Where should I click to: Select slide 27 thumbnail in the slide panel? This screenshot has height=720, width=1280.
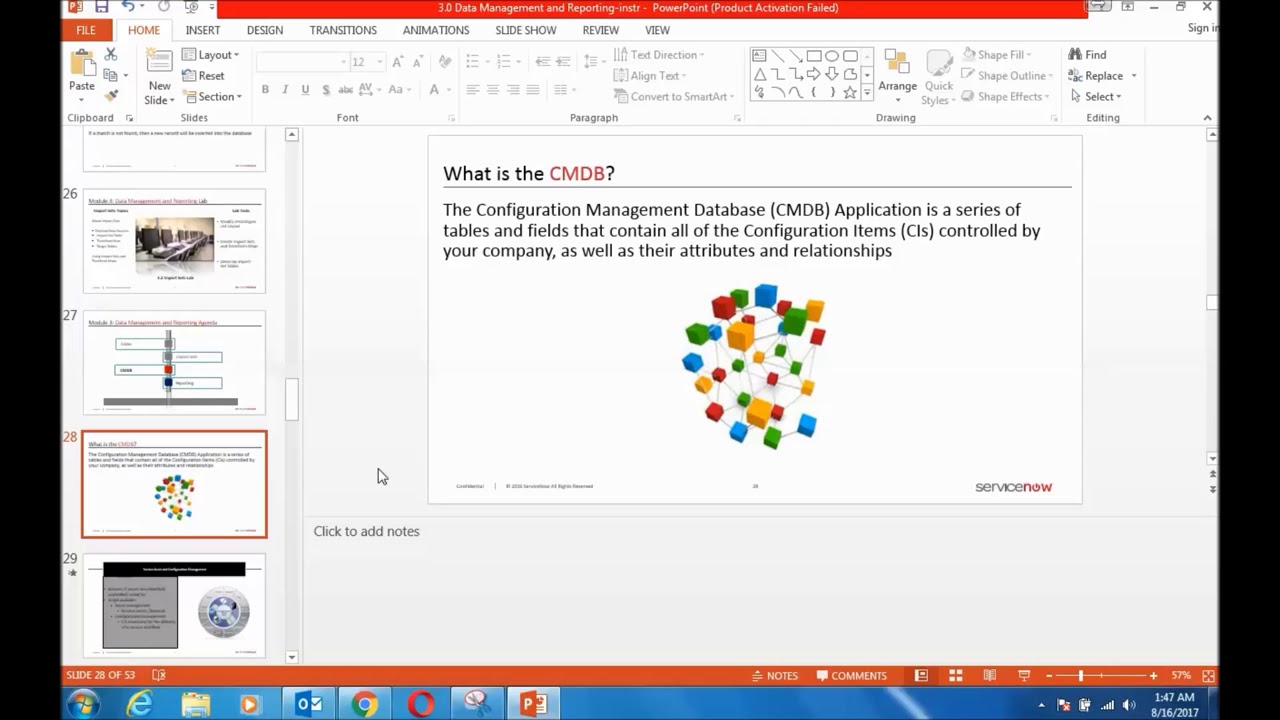click(x=174, y=362)
